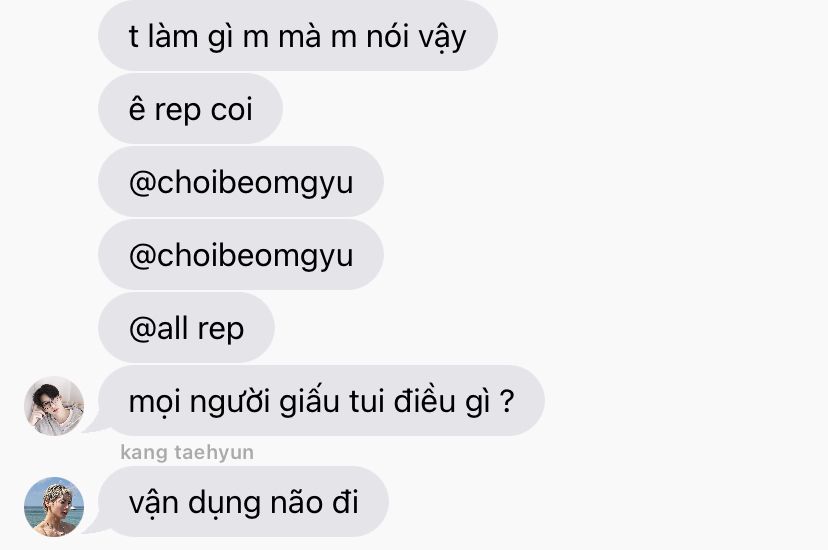Screen dimensions: 828x550
Task: Click the first @choibeomgyu mention bubble
Action: [x=241, y=182]
